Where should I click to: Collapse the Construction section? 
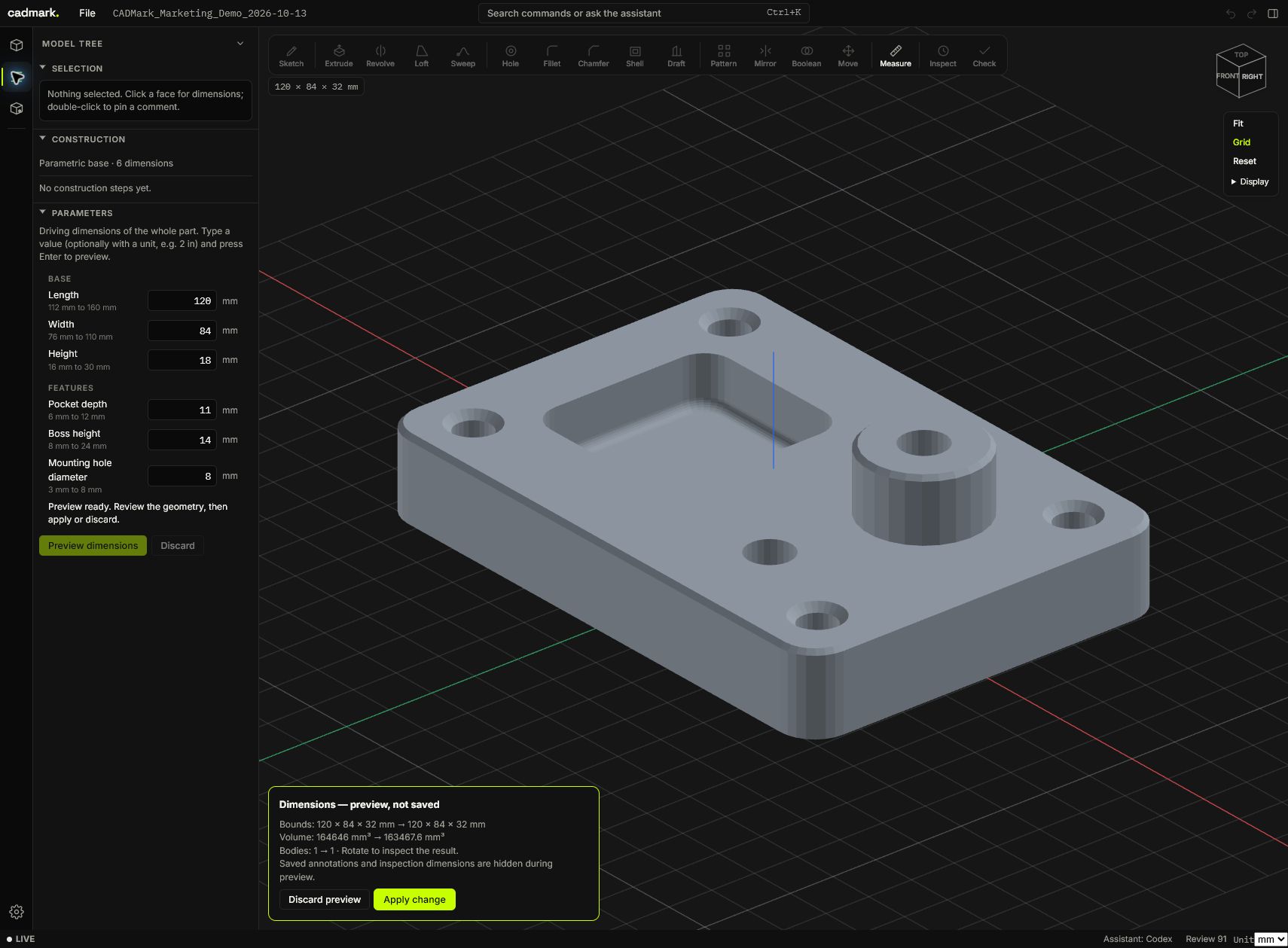point(43,139)
